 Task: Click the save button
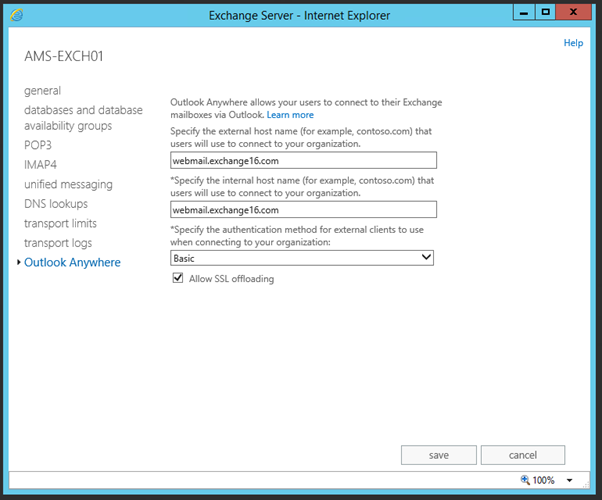coord(438,455)
